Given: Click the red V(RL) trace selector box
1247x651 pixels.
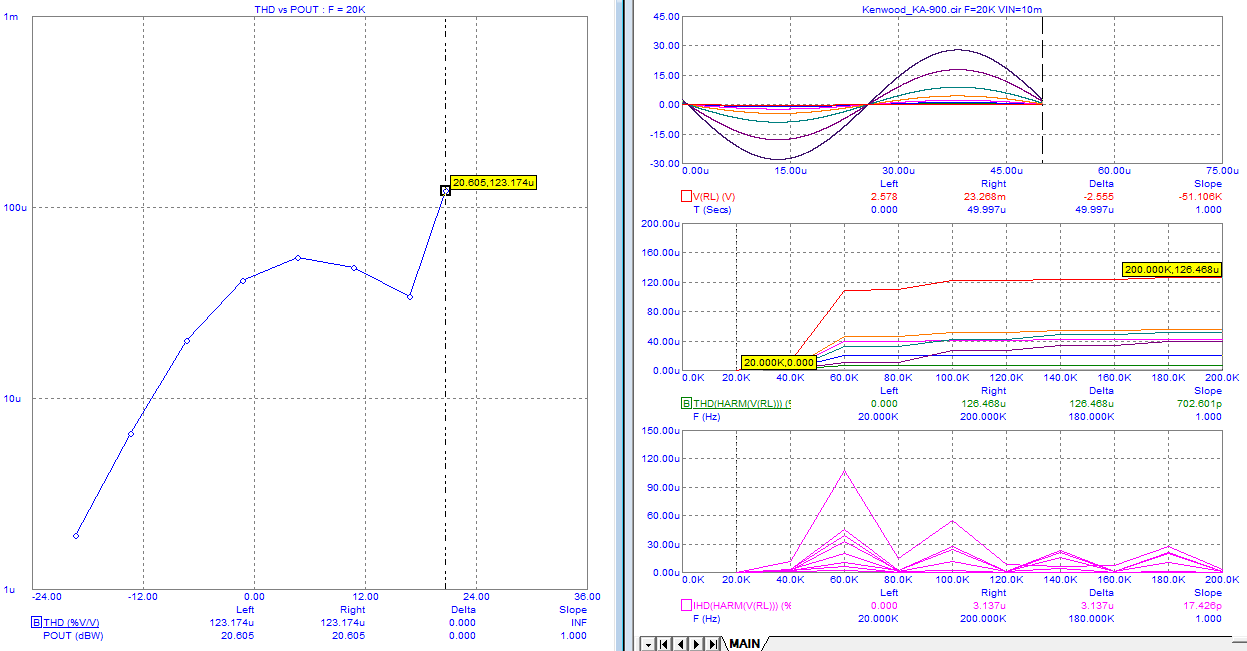Looking at the screenshot, I should pyautogui.click(x=686, y=197).
